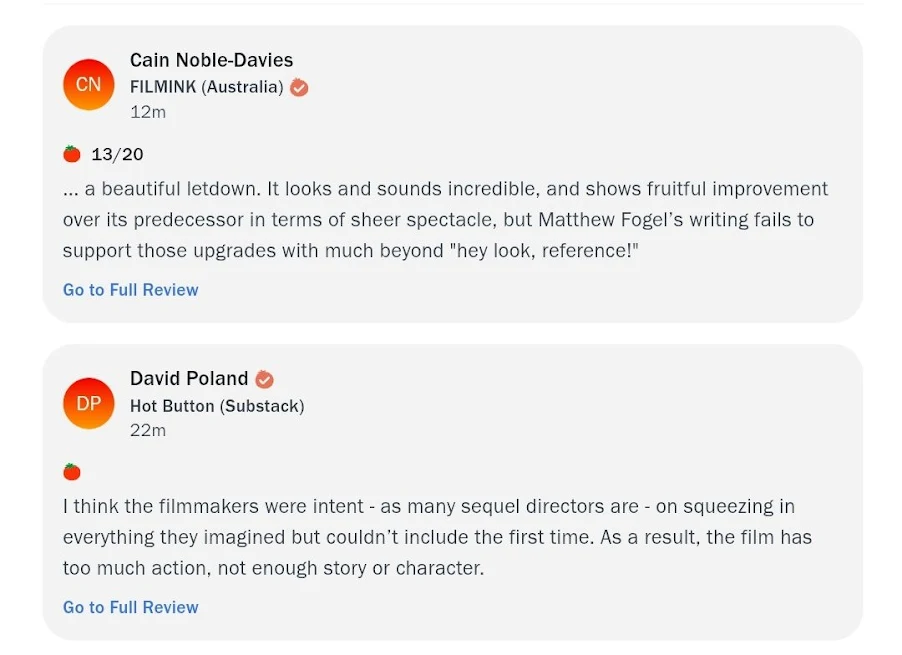Click the 22m timestamp
Image resolution: width=902 pixels, height=655 pixels.
coord(148,430)
